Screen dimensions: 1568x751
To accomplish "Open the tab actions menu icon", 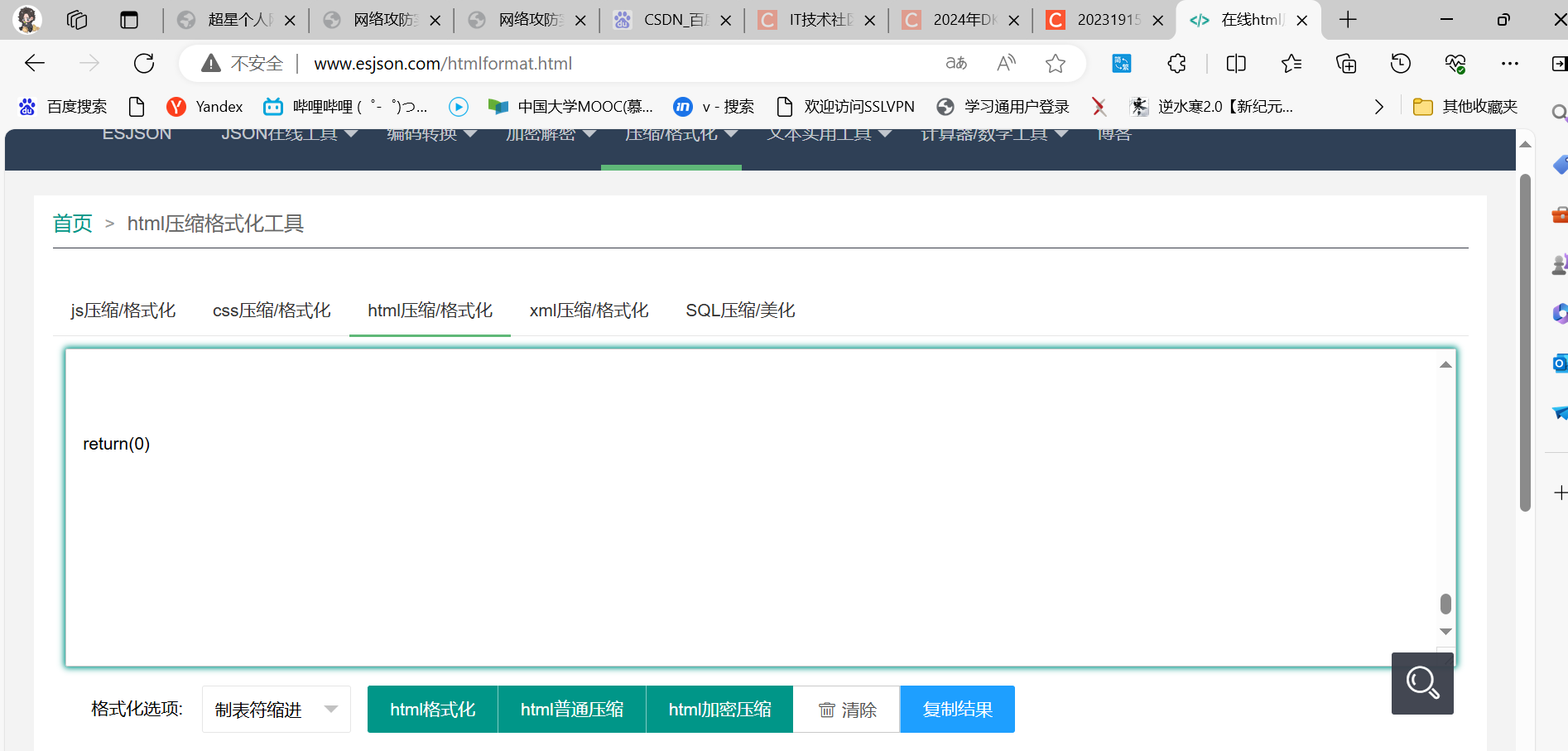I will [x=129, y=20].
